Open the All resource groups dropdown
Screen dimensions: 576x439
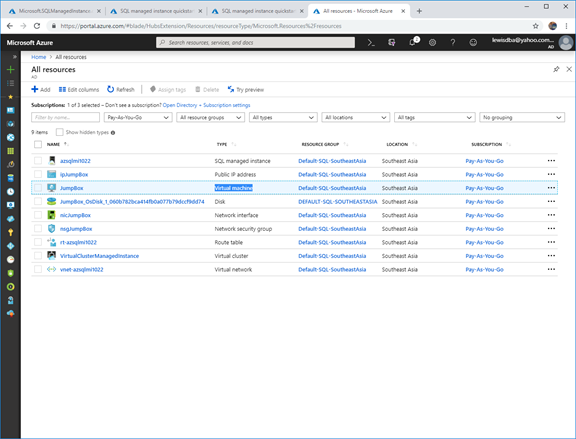pos(210,118)
